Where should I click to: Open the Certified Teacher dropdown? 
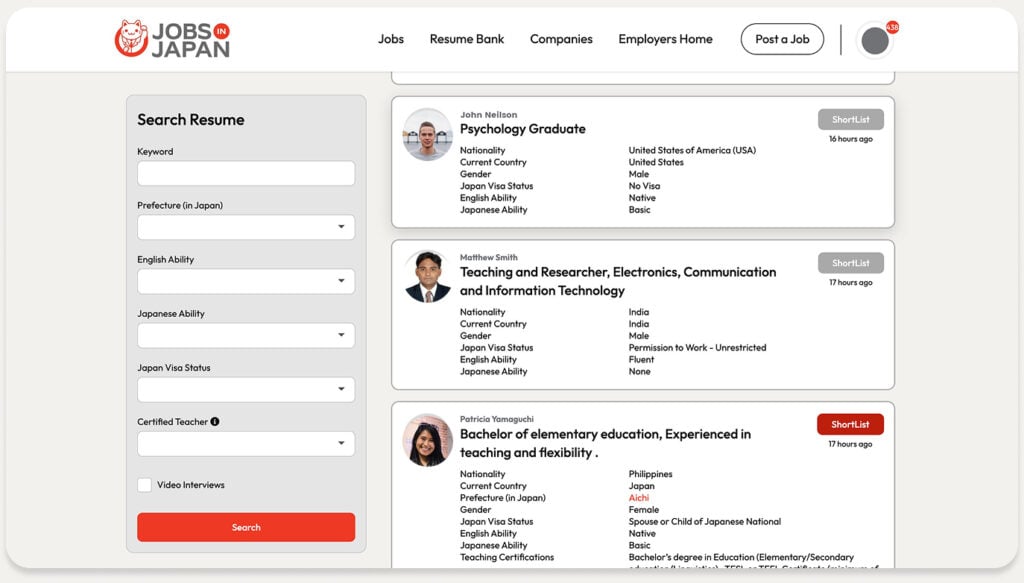pos(246,444)
